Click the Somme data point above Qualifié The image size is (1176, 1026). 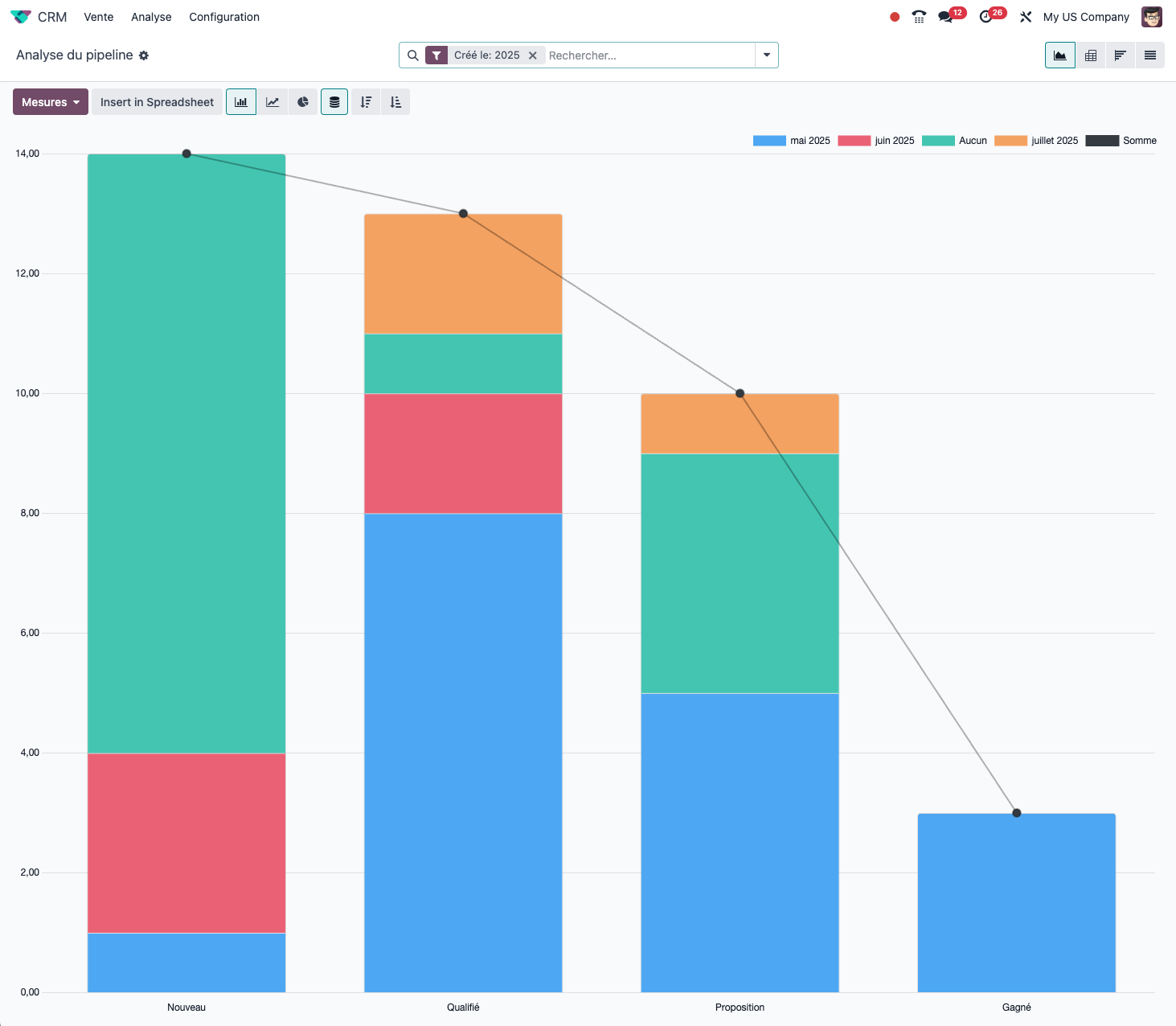coord(463,214)
